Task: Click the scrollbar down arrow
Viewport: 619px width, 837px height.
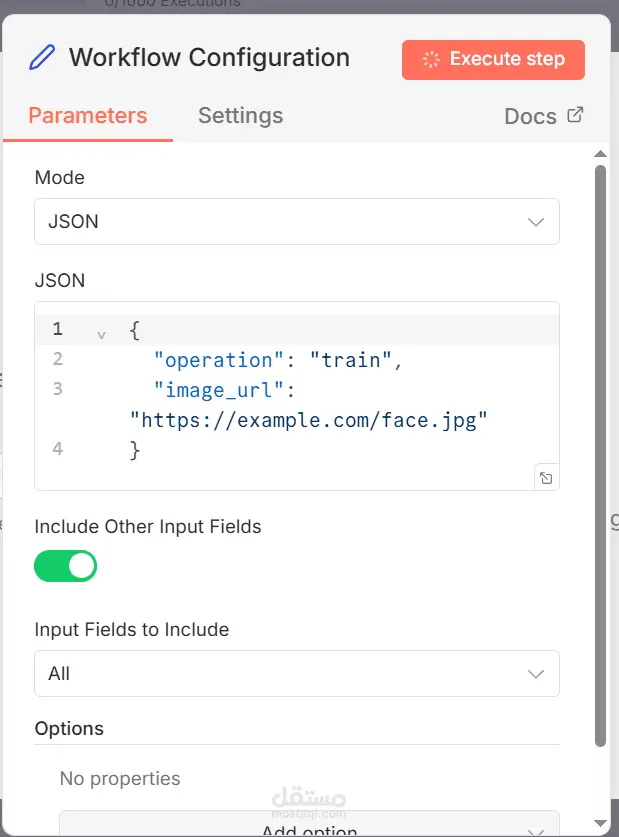Action: (600, 824)
